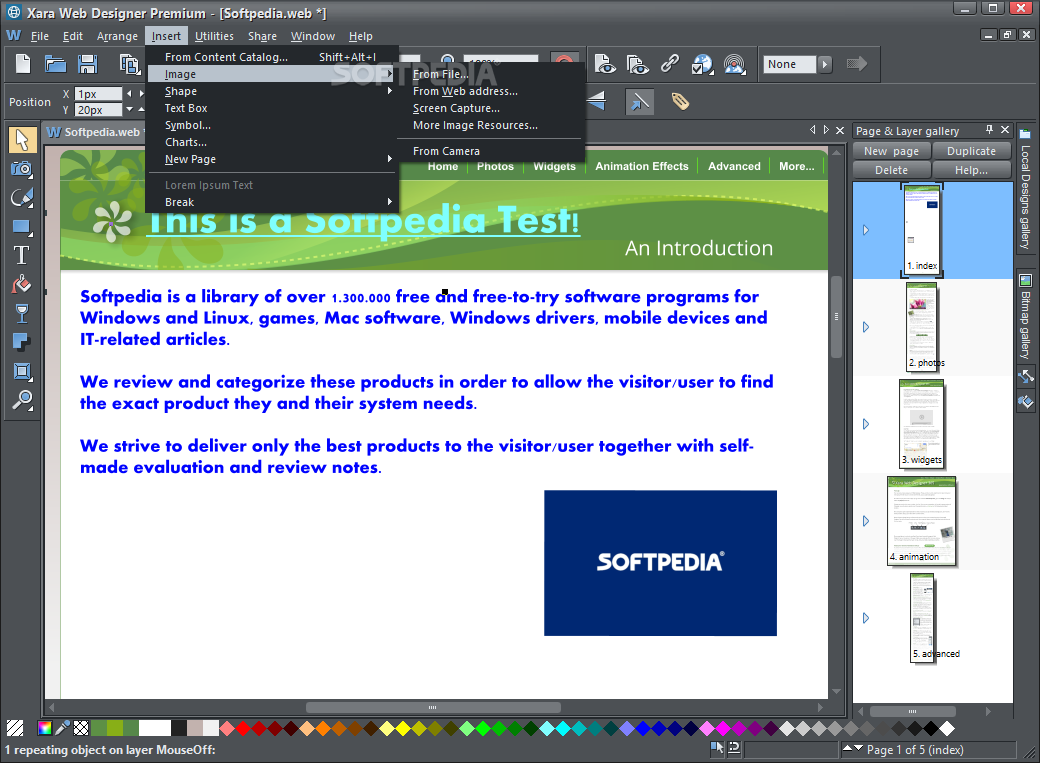
Task: Click the color editor rainbow icon
Action: point(44,728)
